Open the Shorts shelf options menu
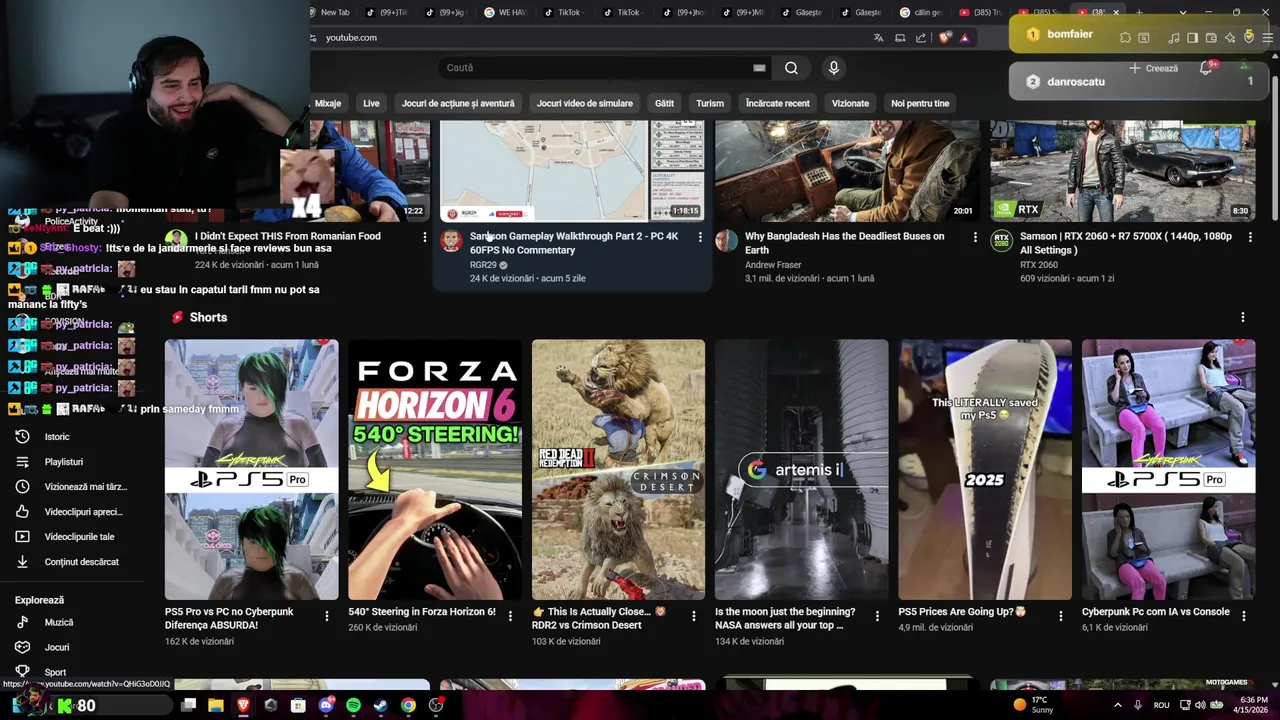The height and width of the screenshot is (720, 1280). (1243, 317)
